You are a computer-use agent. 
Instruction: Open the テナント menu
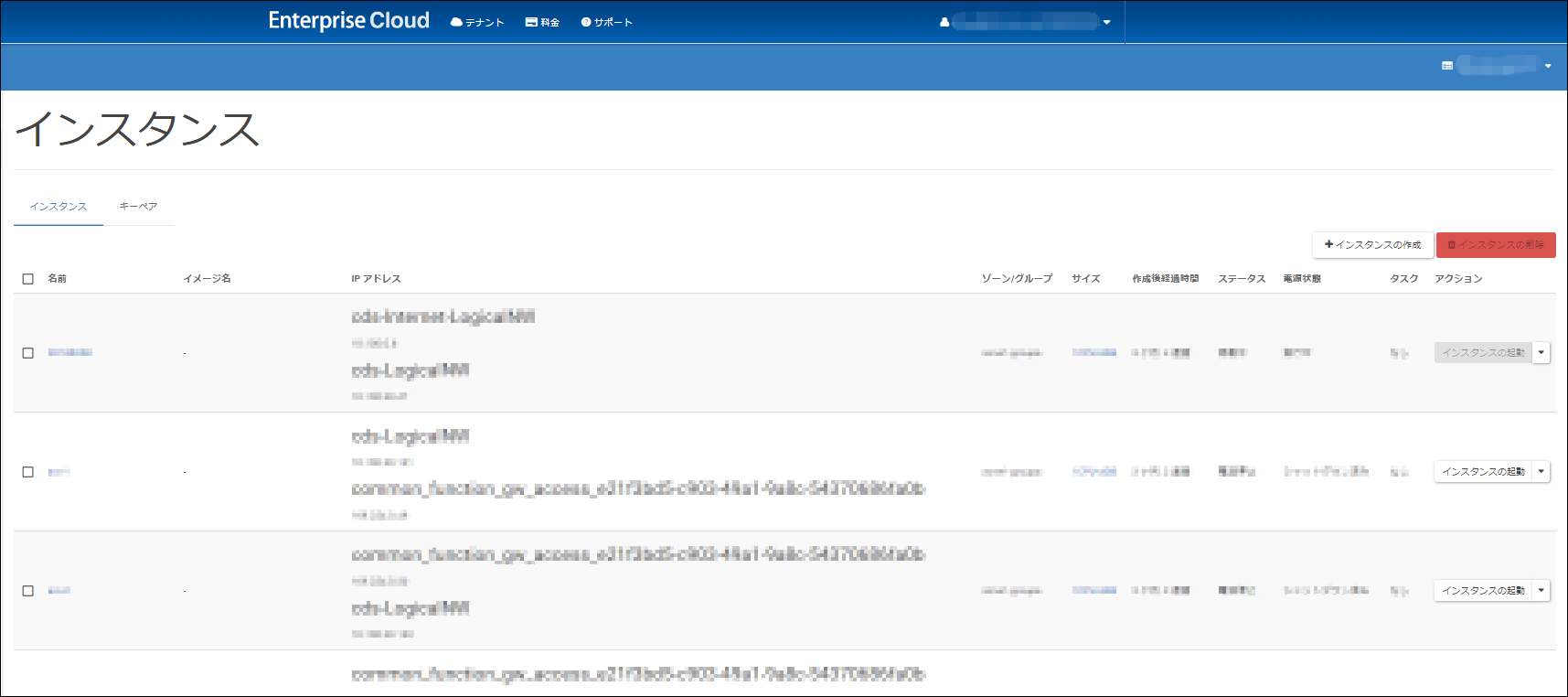(477, 22)
